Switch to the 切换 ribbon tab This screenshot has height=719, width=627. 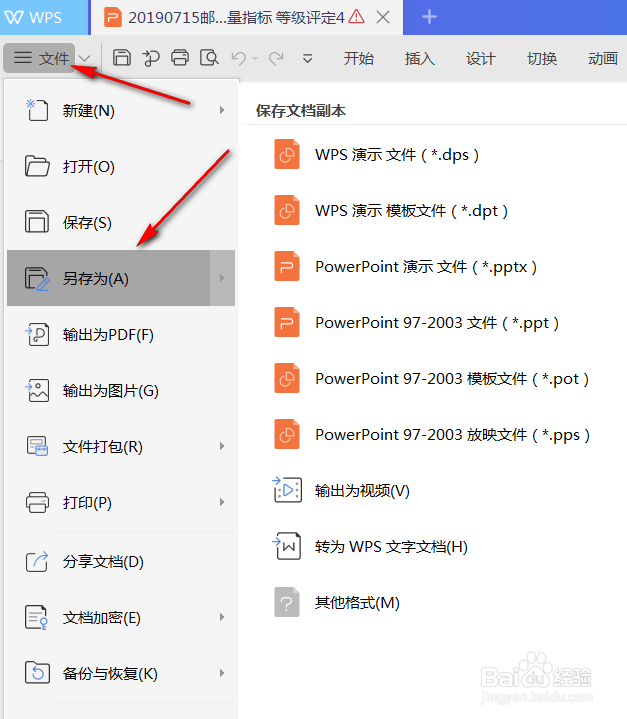[542, 59]
